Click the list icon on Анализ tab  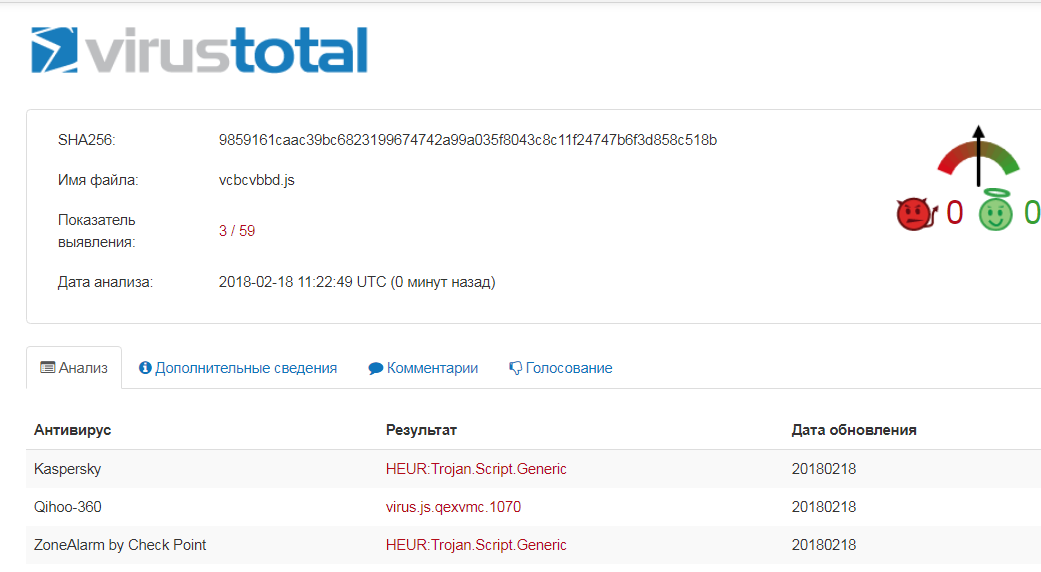click(x=47, y=368)
